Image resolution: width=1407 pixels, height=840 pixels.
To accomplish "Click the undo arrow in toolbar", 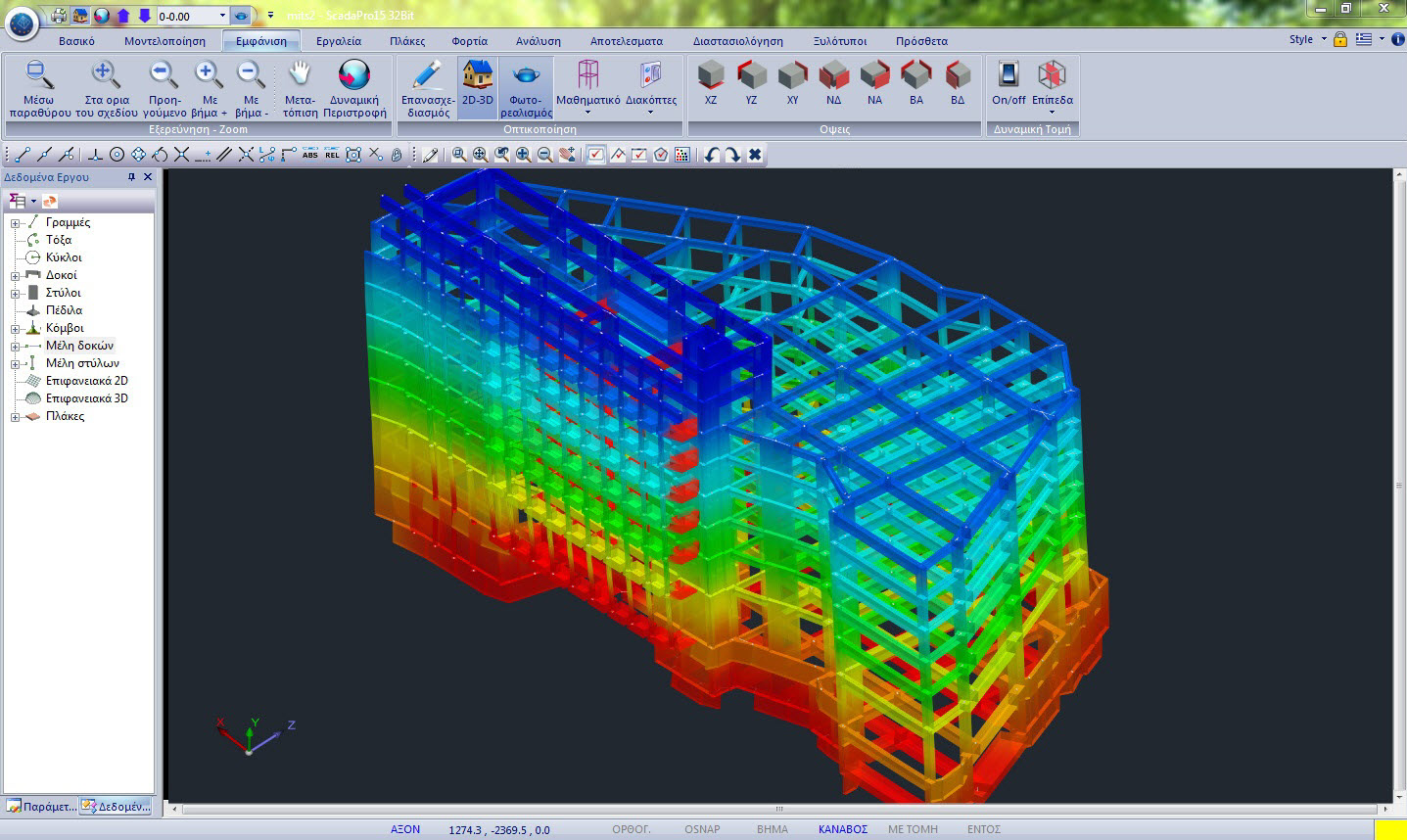I will [x=712, y=155].
